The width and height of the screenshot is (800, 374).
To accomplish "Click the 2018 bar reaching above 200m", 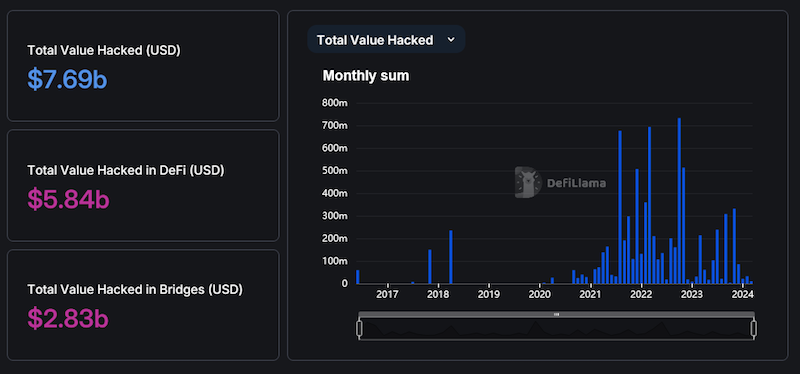I will [x=451, y=257].
